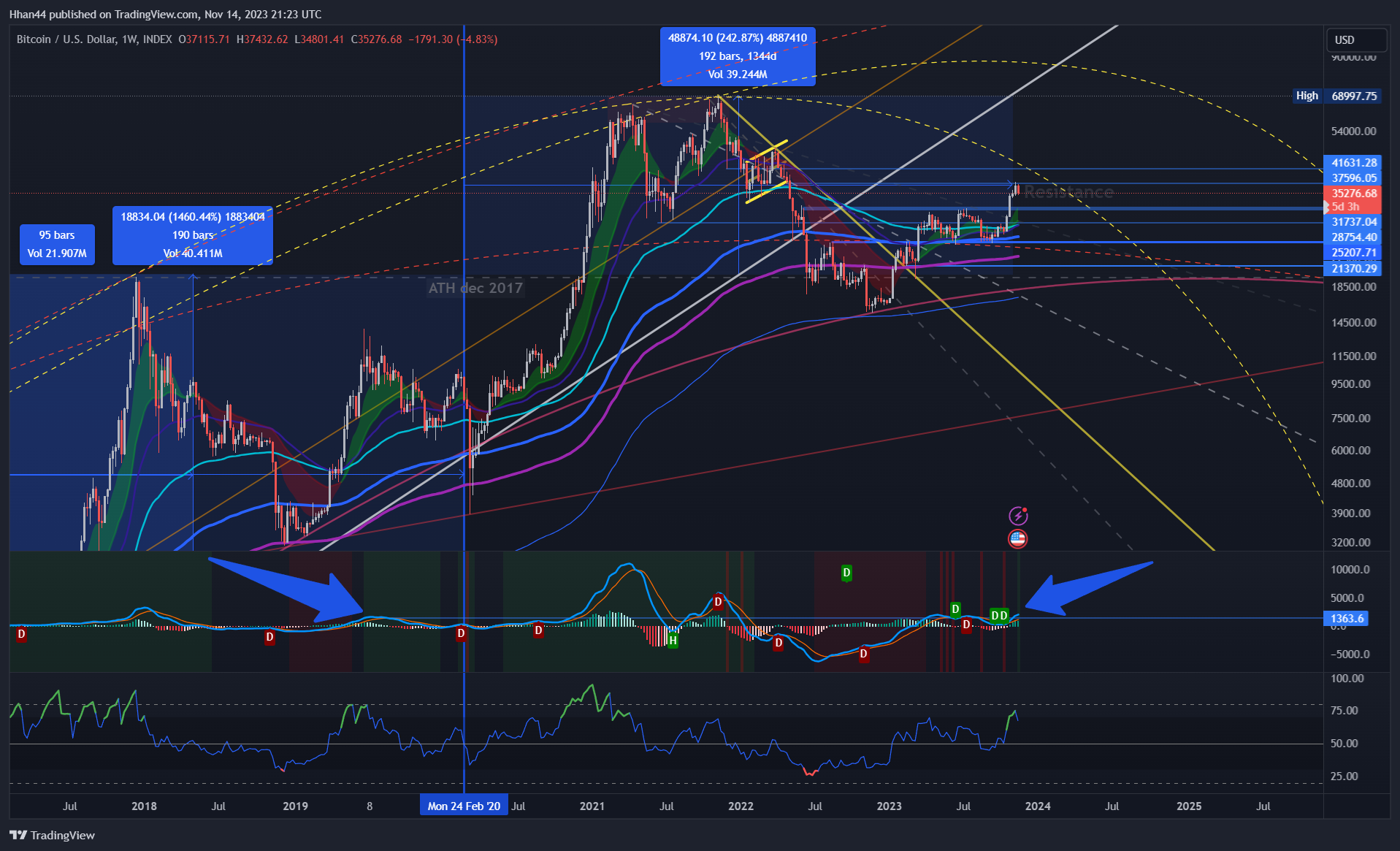
Task: Click the 7500.00 price axis label
Action: point(1350,419)
